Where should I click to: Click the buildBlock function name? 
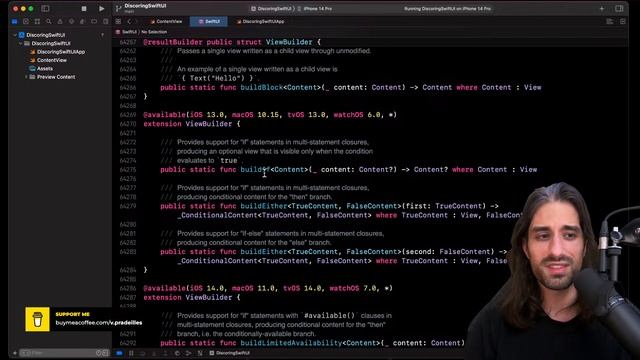tap(261, 87)
